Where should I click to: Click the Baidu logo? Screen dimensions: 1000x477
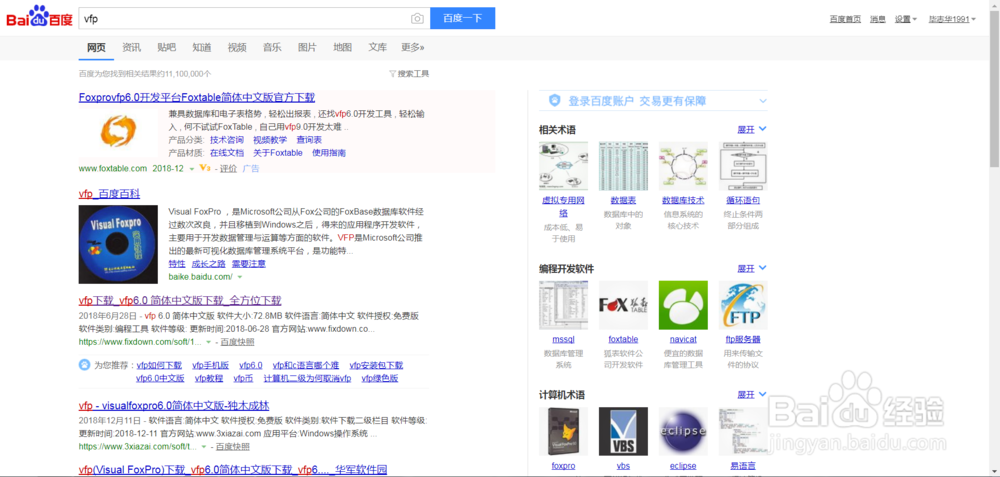40,17
